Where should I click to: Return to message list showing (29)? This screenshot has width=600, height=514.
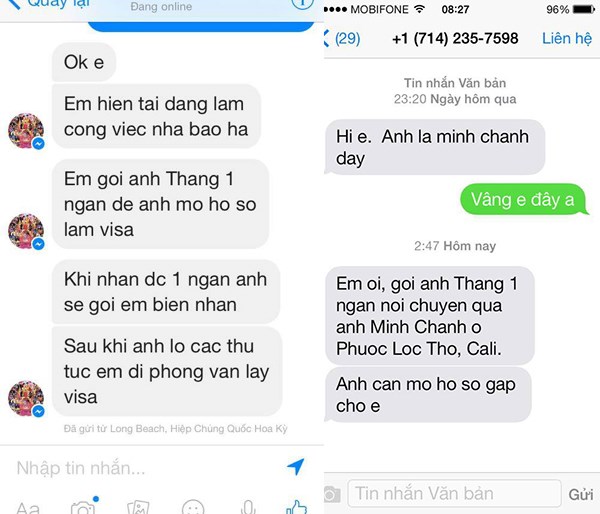(342, 38)
